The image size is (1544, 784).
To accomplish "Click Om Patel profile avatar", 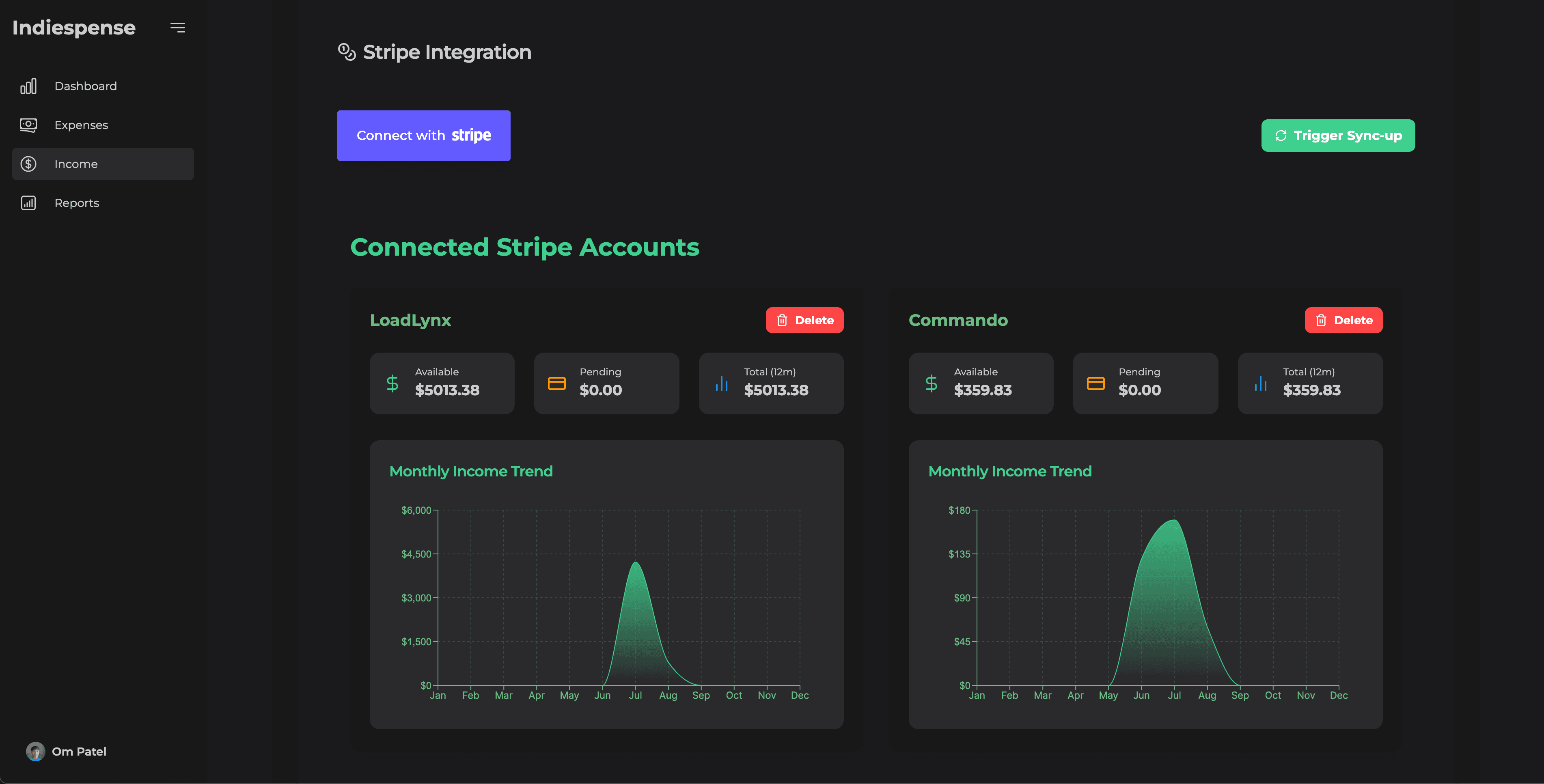I will 35,751.
